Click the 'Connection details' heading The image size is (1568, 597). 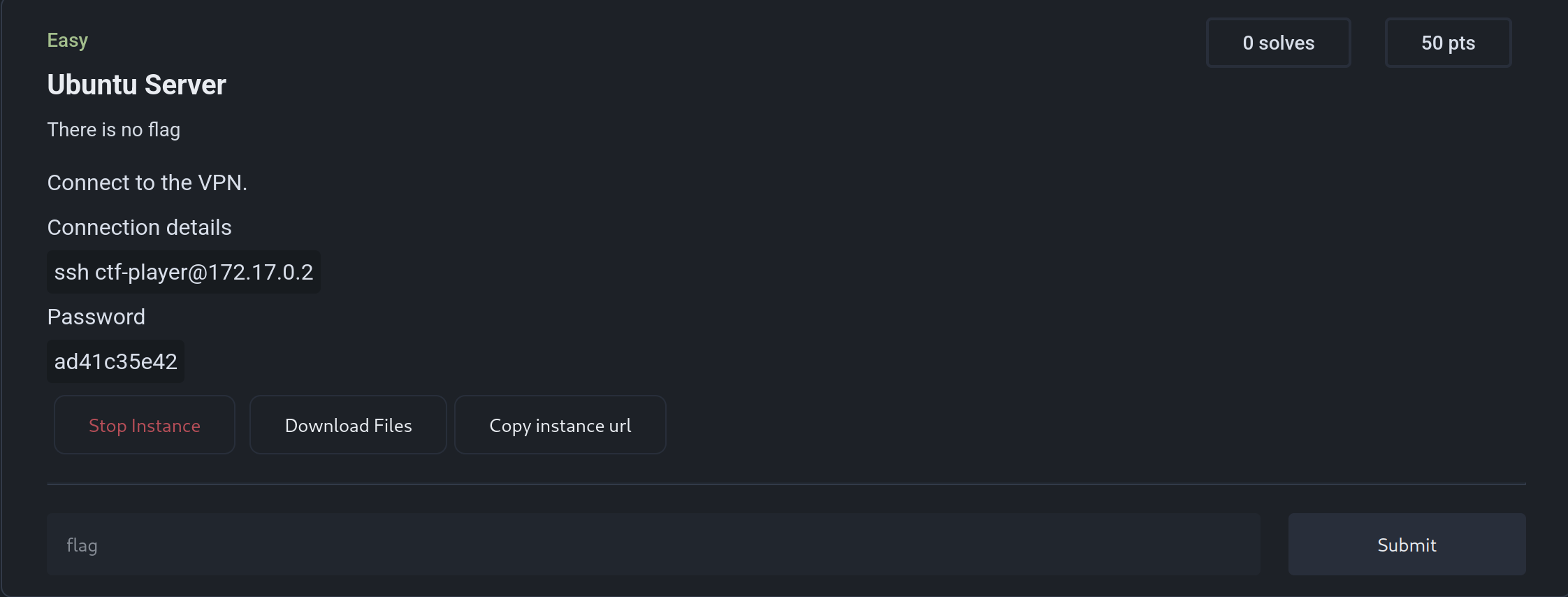point(139,227)
